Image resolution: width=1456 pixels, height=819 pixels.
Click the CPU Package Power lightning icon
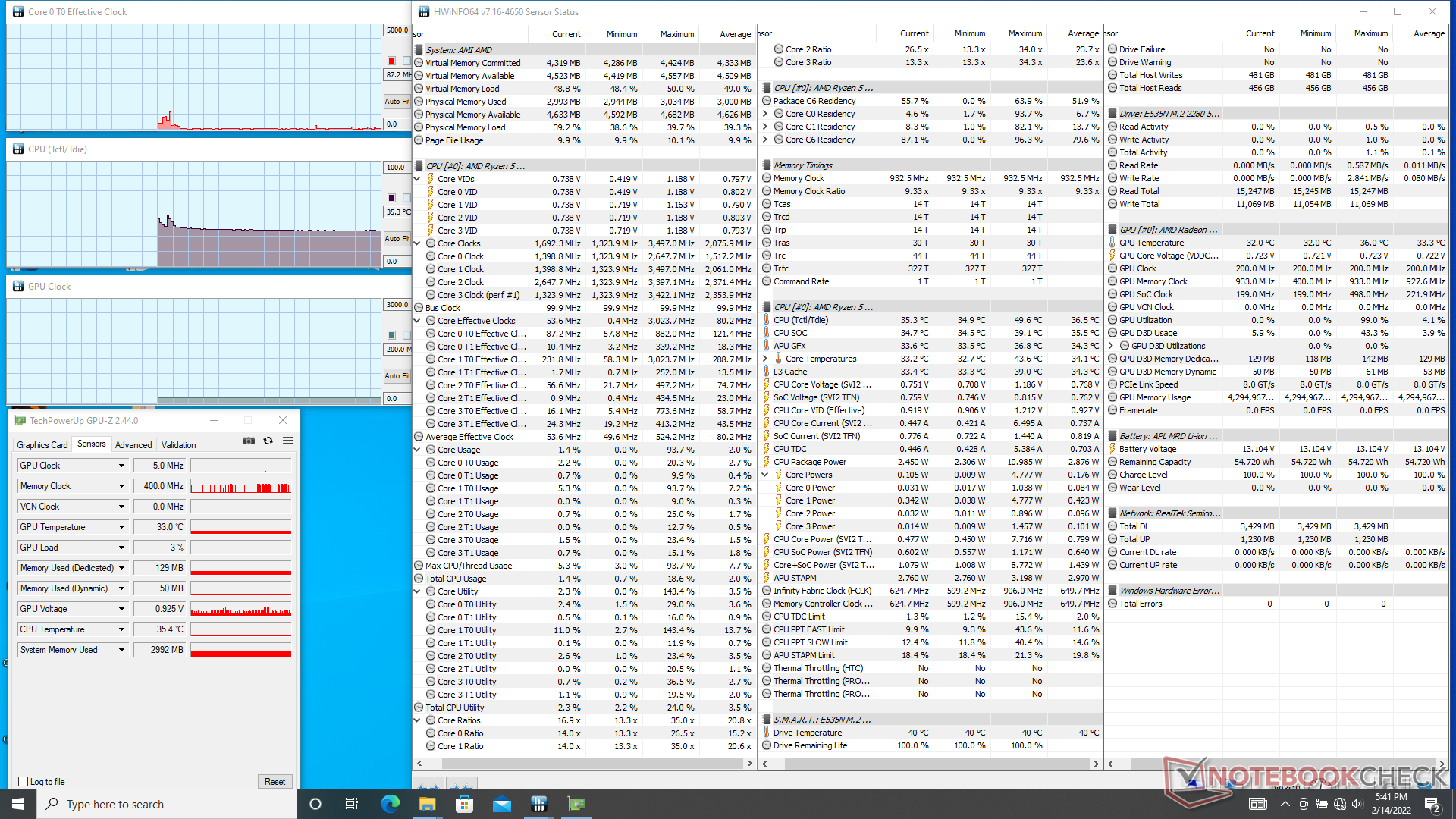click(x=767, y=462)
